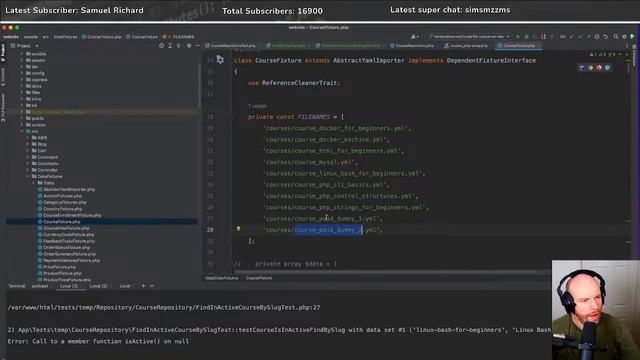
Task: Click the 1 usage hint above FILENAMES
Action: (x=257, y=106)
